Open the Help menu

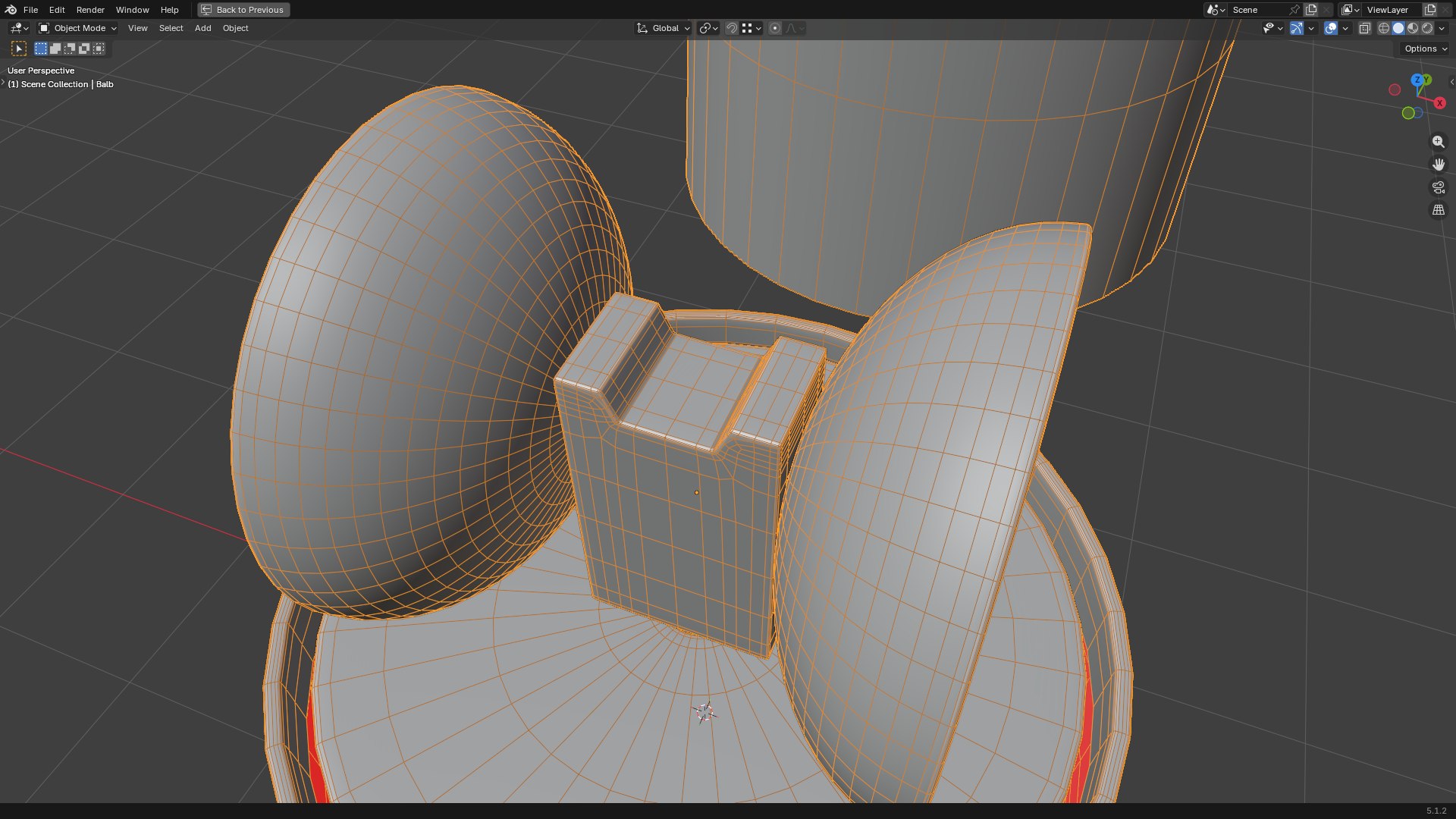[169, 10]
